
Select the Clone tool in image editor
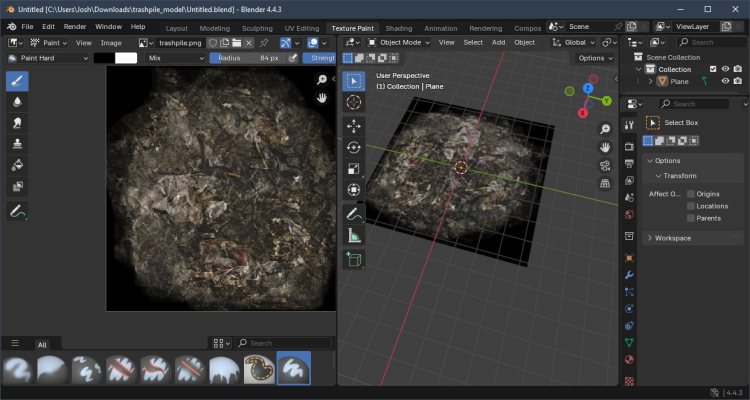(18, 143)
